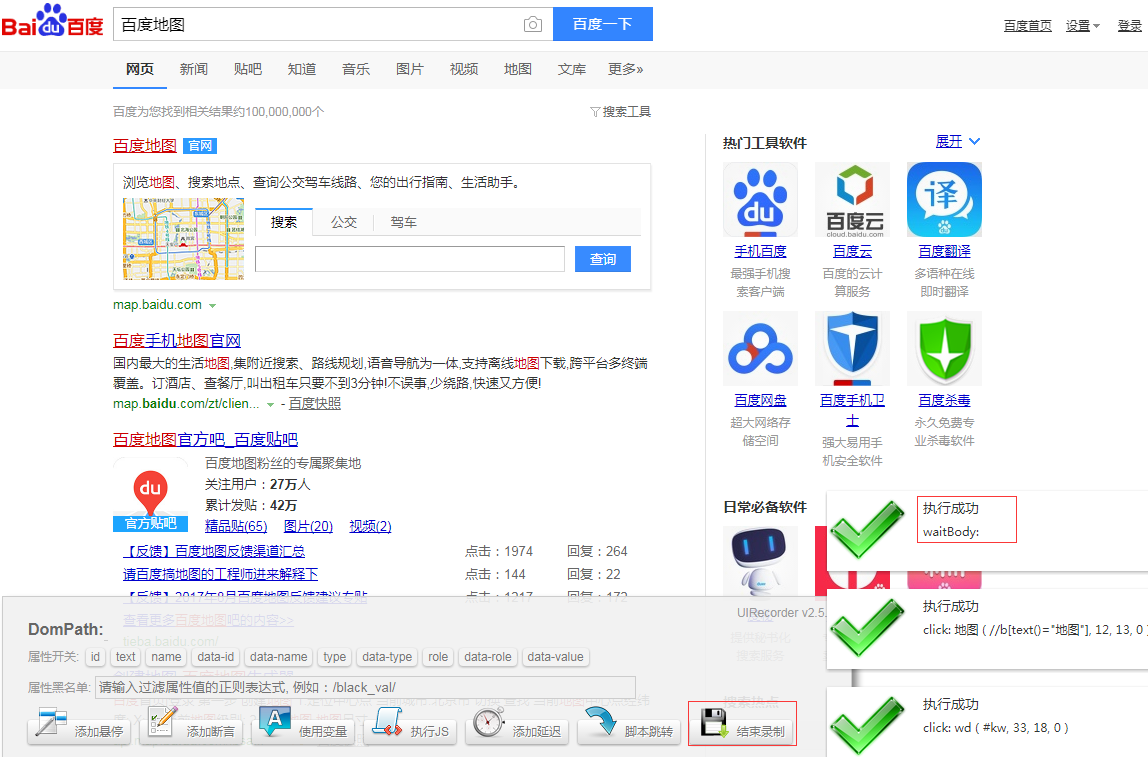Click the 登录 link
The width and height of the screenshot is (1148, 757).
point(1130,26)
